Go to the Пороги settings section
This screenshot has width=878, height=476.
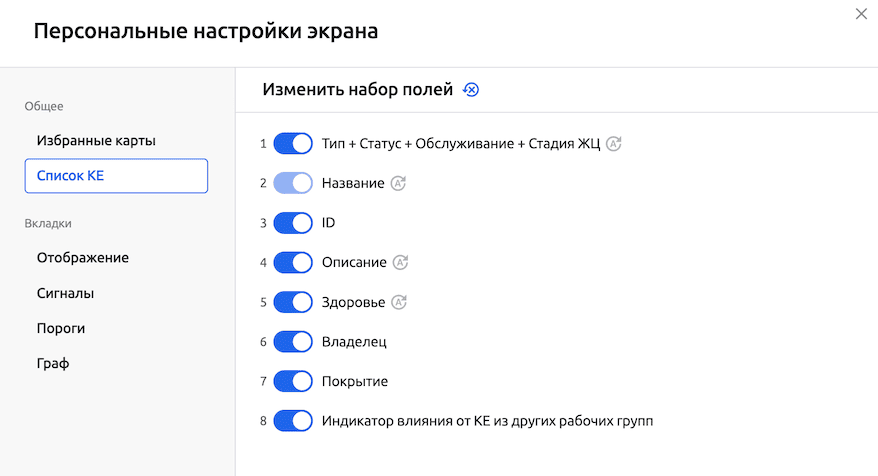point(61,328)
